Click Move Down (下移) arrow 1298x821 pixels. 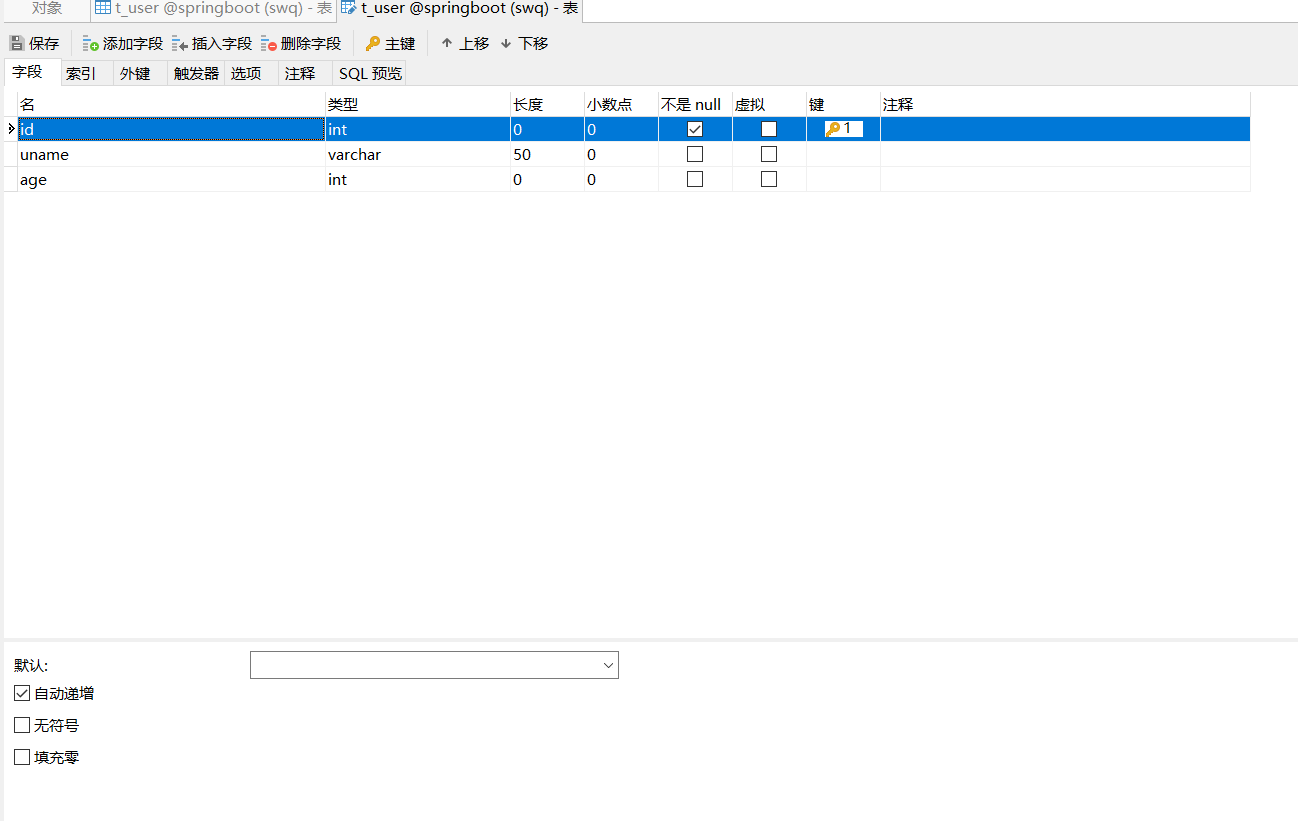(x=506, y=44)
